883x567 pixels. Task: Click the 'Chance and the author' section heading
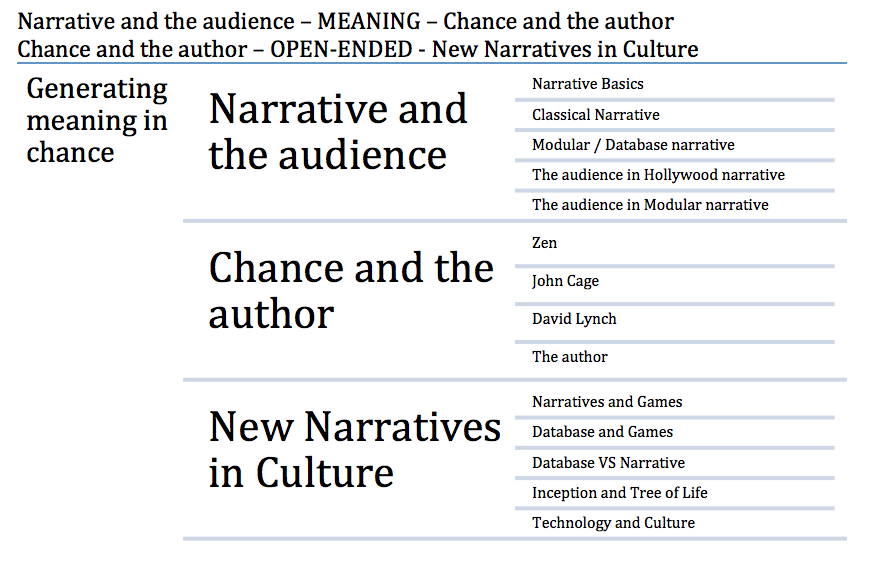pos(351,291)
